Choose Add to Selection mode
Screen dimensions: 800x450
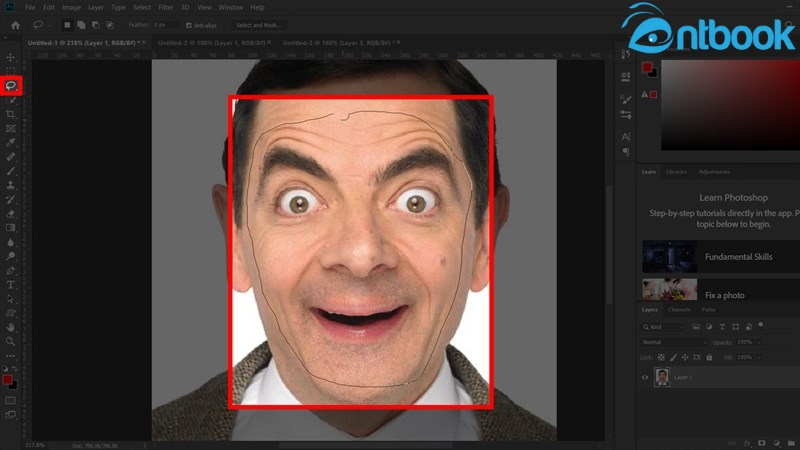click(x=81, y=25)
